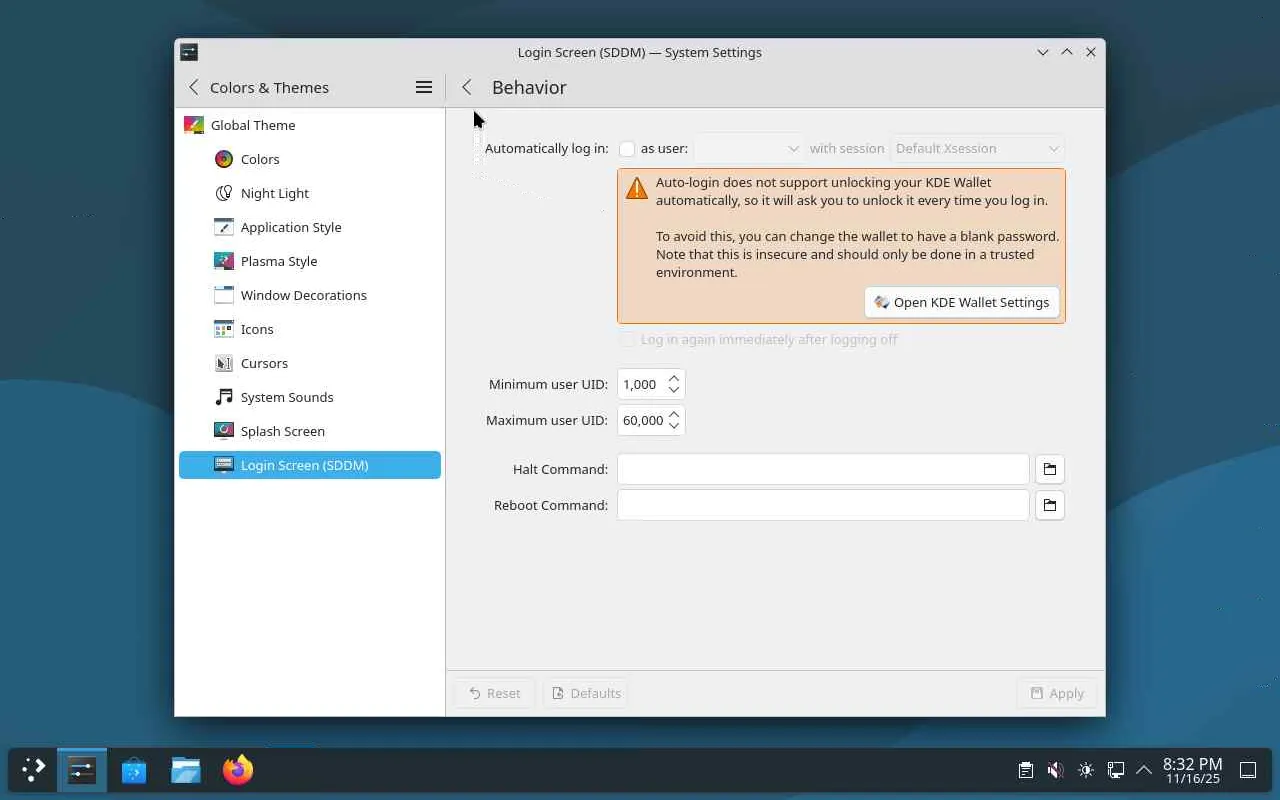Launch Firefox from the taskbar
This screenshot has height=800, width=1280.
(238, 770)
